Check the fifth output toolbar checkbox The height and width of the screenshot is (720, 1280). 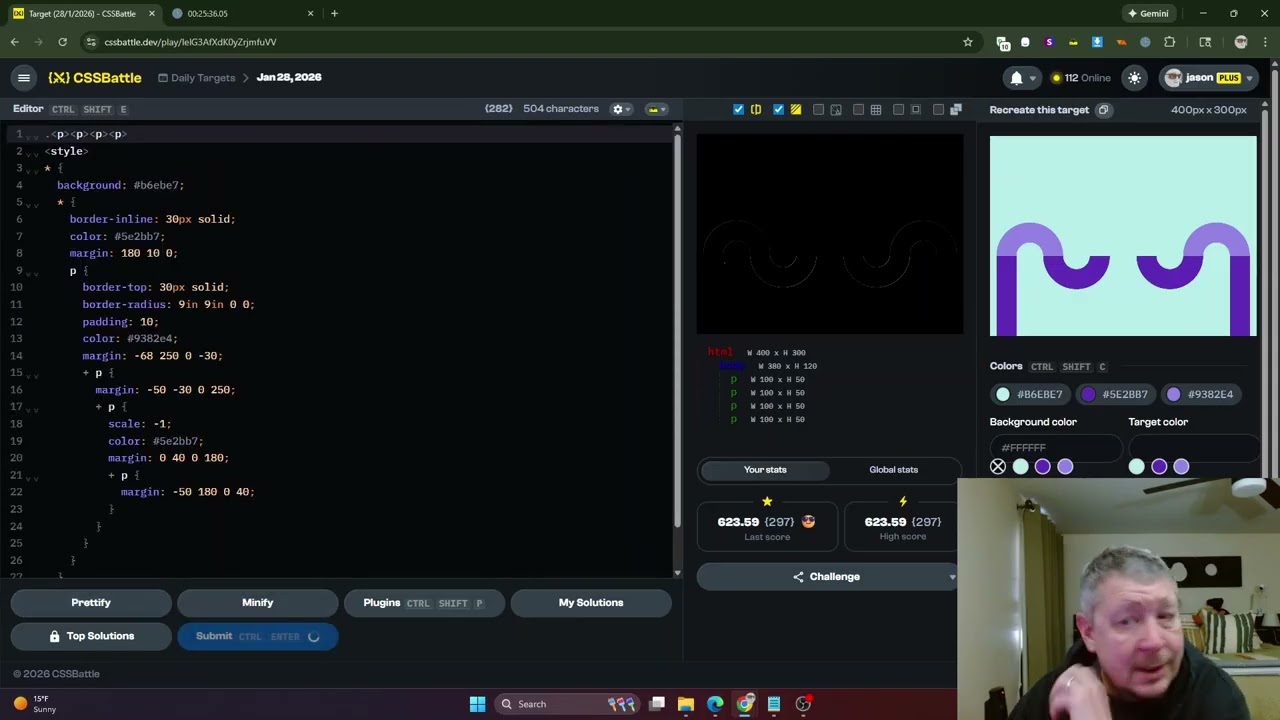898,109
